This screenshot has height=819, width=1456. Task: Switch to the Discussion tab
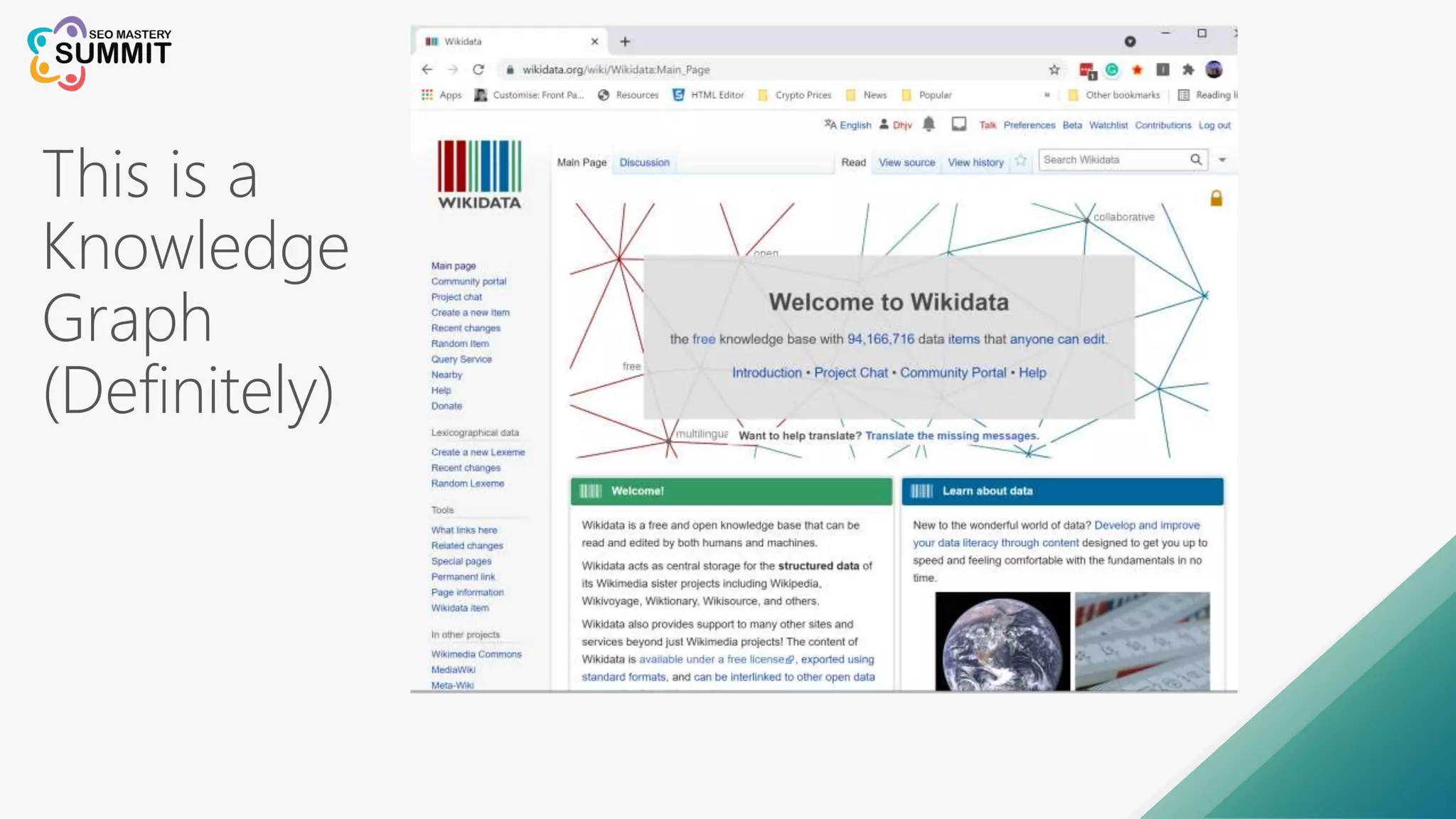[644, 162]
